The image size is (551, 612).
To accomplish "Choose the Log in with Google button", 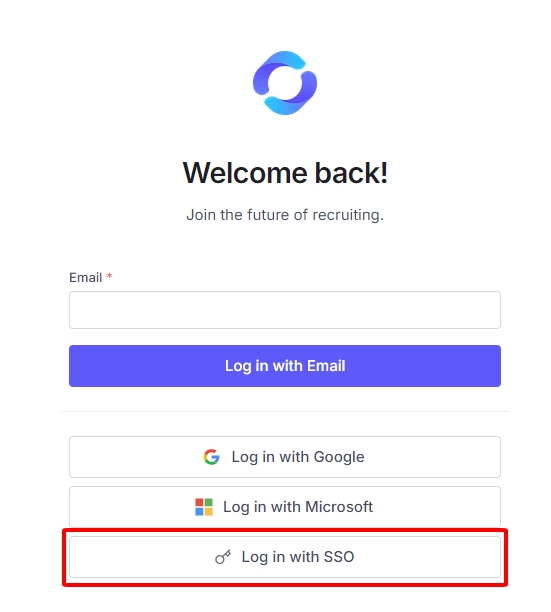I will pos(285,457).
